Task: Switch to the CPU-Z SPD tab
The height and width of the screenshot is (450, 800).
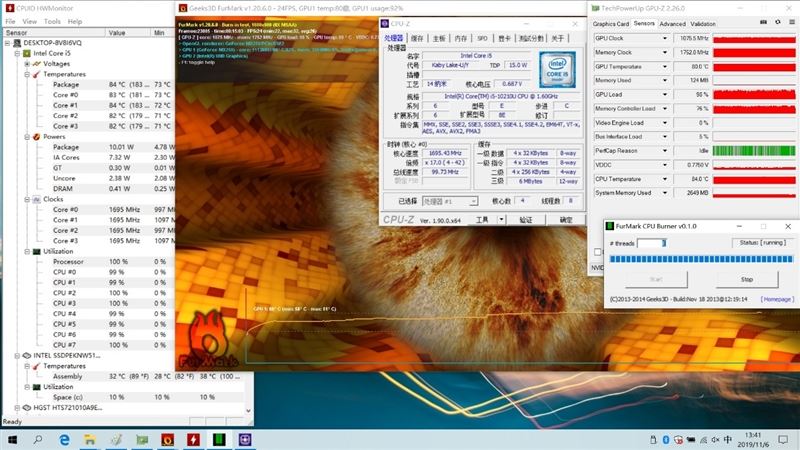Action: pos(482,38)
